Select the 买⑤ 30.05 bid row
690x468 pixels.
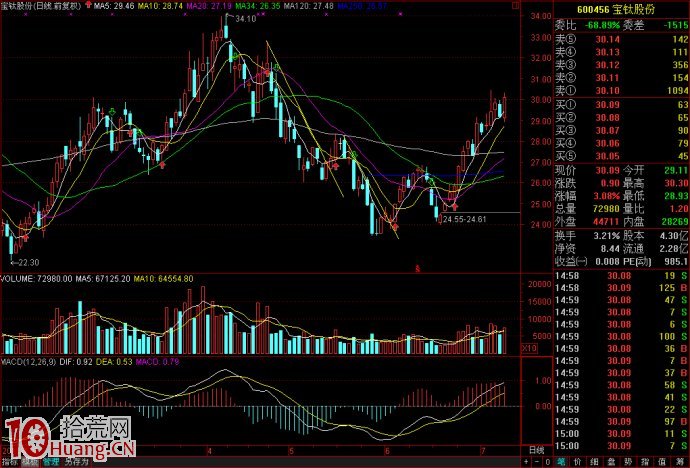[621, 156]
